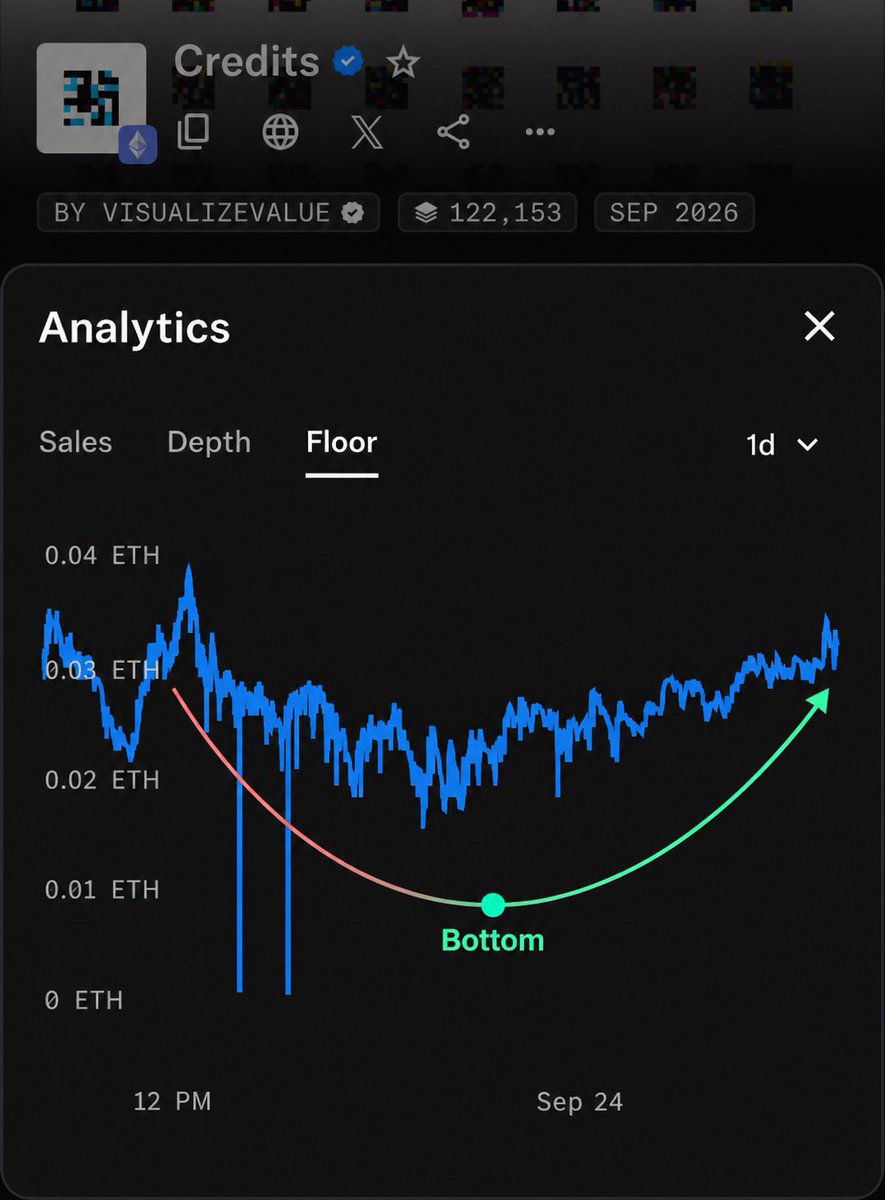Open the X (Twitter) profile icon

(367, 132)
